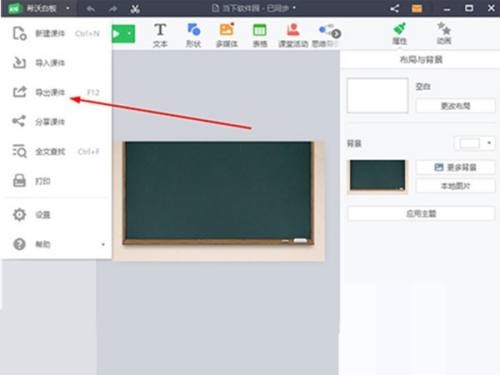This screenshot has height=375, width=500.
Task: Open the orange mail message icon
Action: (x=417, y=8)
